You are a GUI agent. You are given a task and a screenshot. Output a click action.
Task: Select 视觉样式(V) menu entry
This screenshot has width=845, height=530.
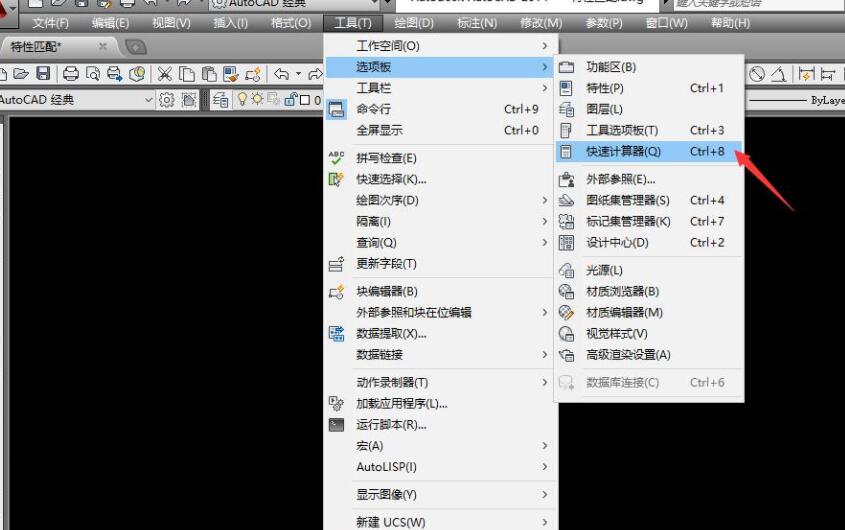coord(649,333)
